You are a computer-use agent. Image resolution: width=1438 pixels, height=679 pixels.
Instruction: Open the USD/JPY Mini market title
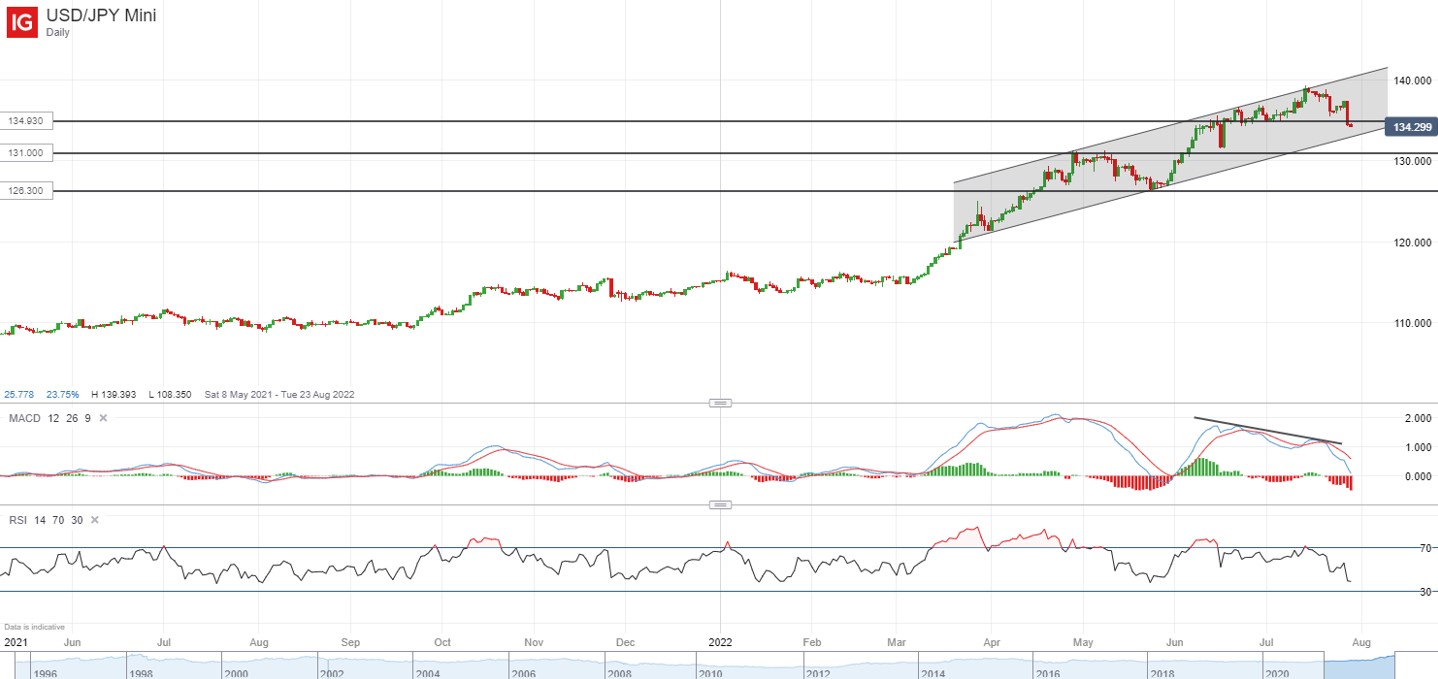(101, 15)
